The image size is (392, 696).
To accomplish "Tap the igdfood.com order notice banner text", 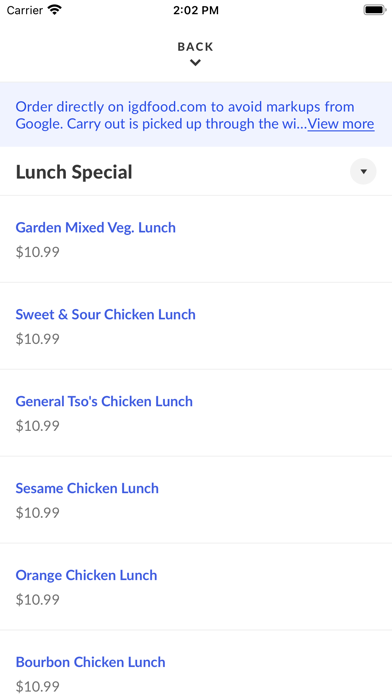I will click(x=195, y=115).
